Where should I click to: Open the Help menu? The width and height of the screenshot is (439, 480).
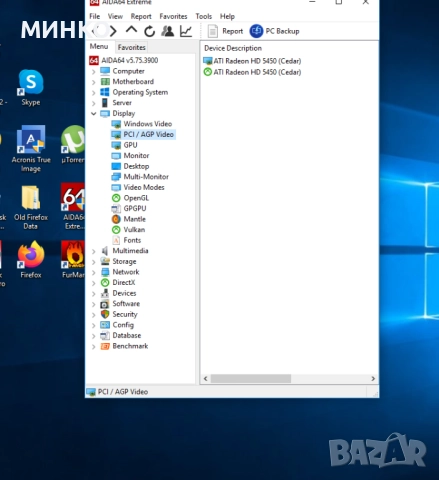pyautogui.click(x=227, y=16)
